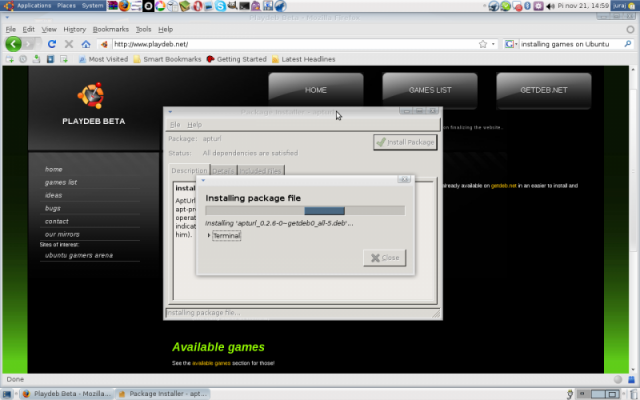Open the forward/back history dropdown
Screen dimensions: 640x400
[37, 44]
